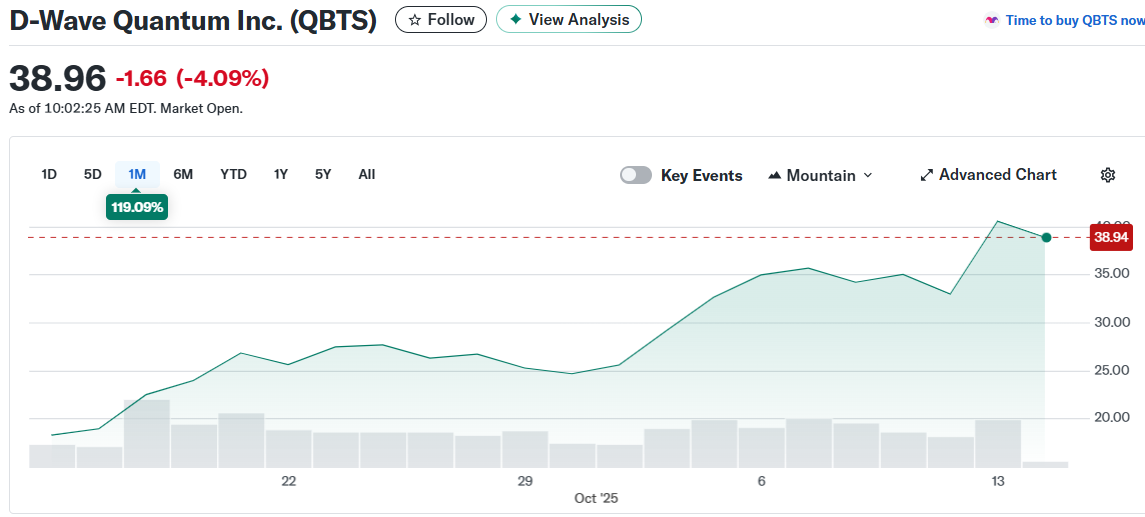The width and height of the screenshot is (1145, 517).
Task: Select the 5D time range
Action: click(93, 174)
